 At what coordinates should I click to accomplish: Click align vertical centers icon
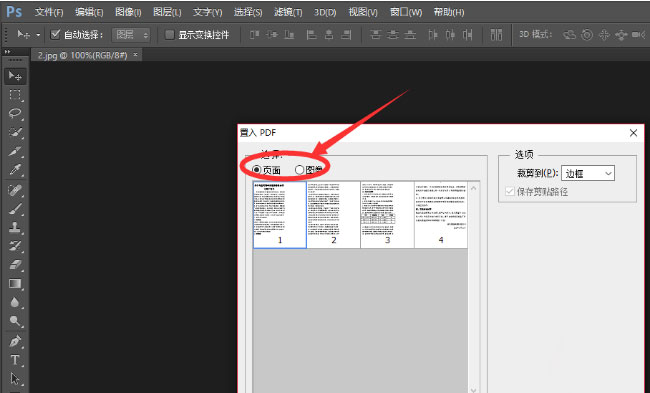click(272, 35)
